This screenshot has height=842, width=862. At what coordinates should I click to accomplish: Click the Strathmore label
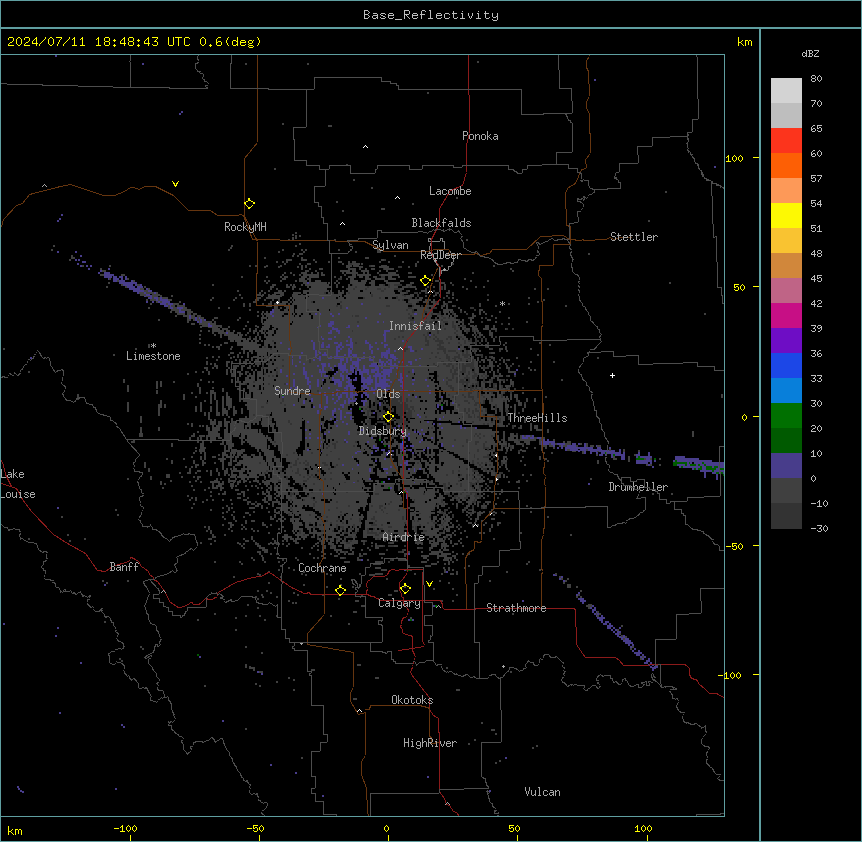tap(516, 608)
